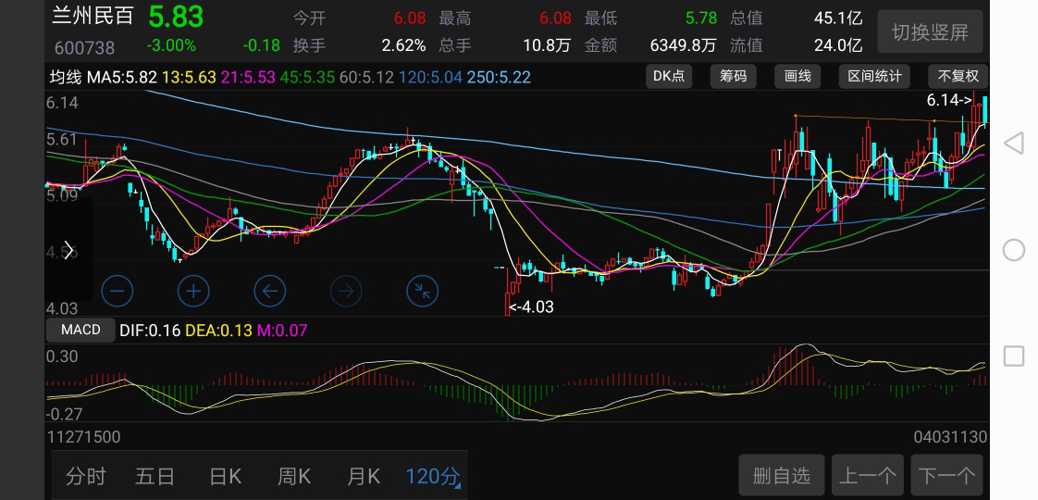The height and width of the screenshot is (500, 1038).
Task: Tap the percent change -3.00%
Action: pyautogui.click(x=171, y=46)
